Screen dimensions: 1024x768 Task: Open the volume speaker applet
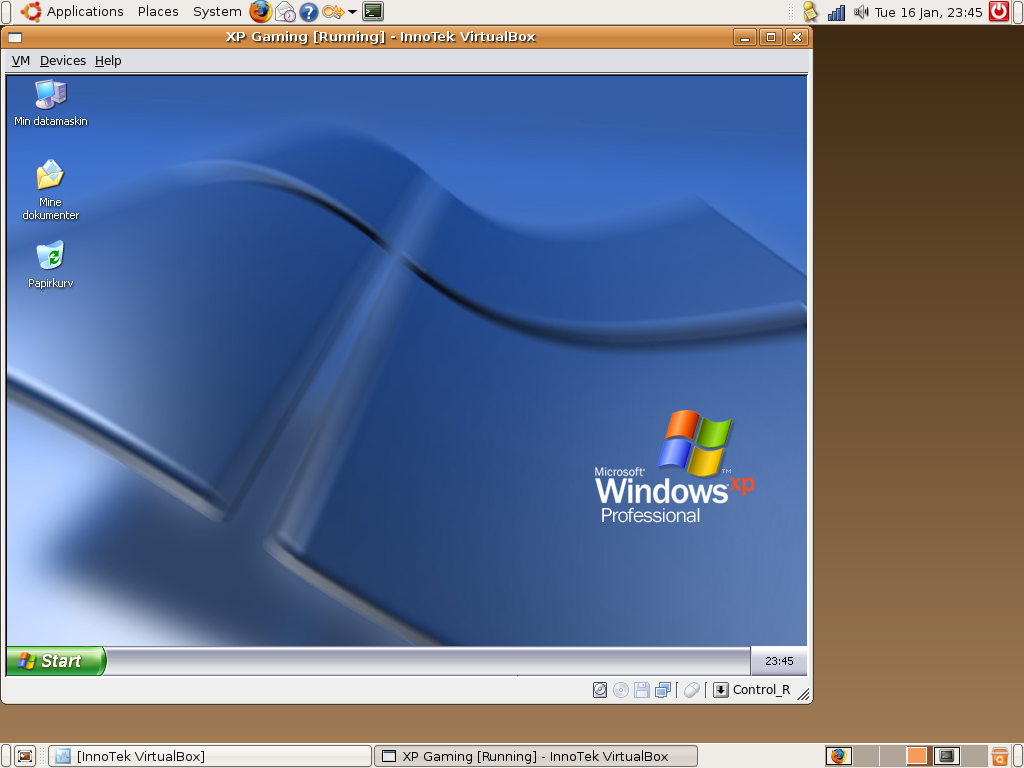[x=861, y=12]
